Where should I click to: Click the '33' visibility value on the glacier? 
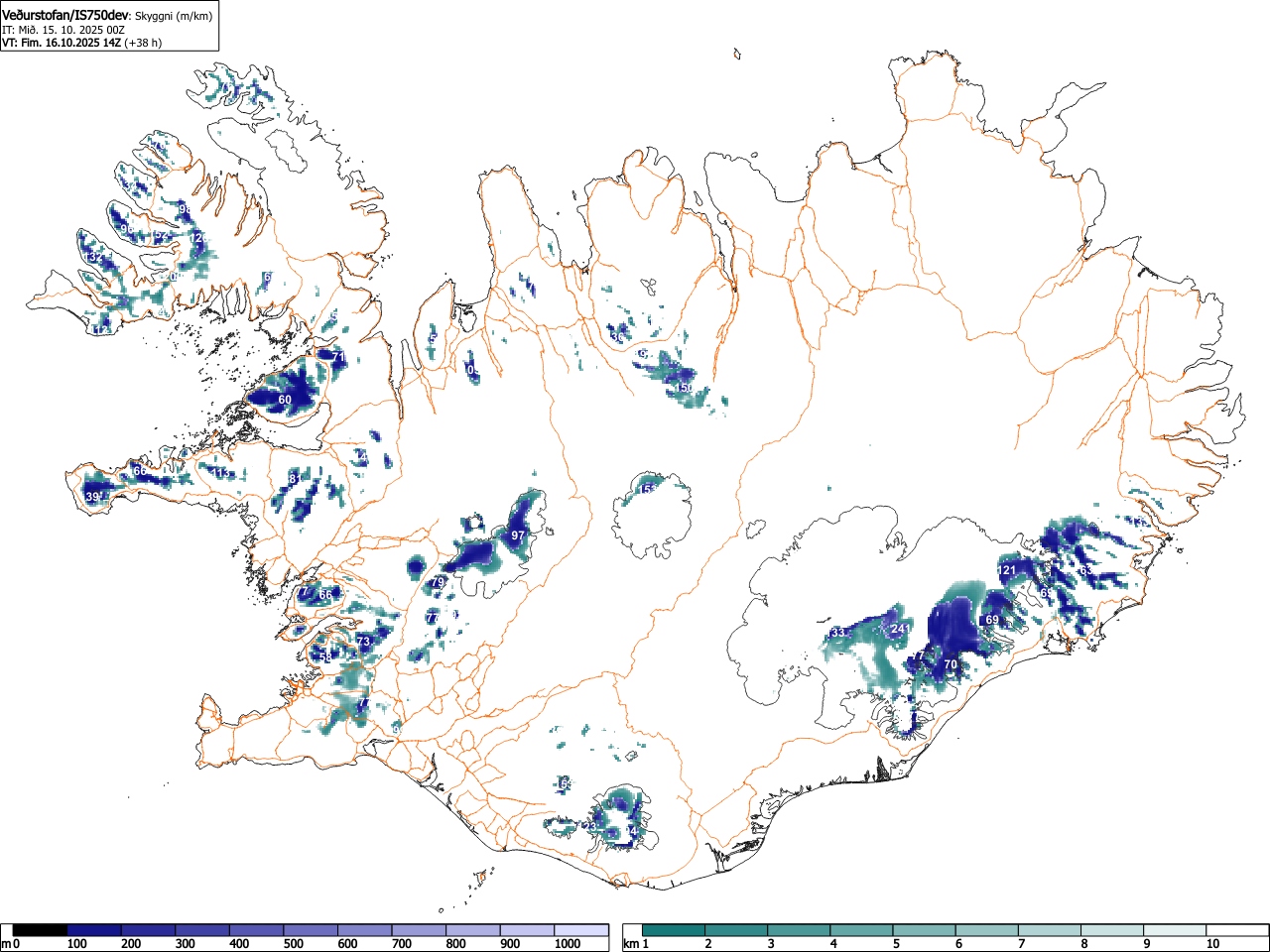point(838,633)
